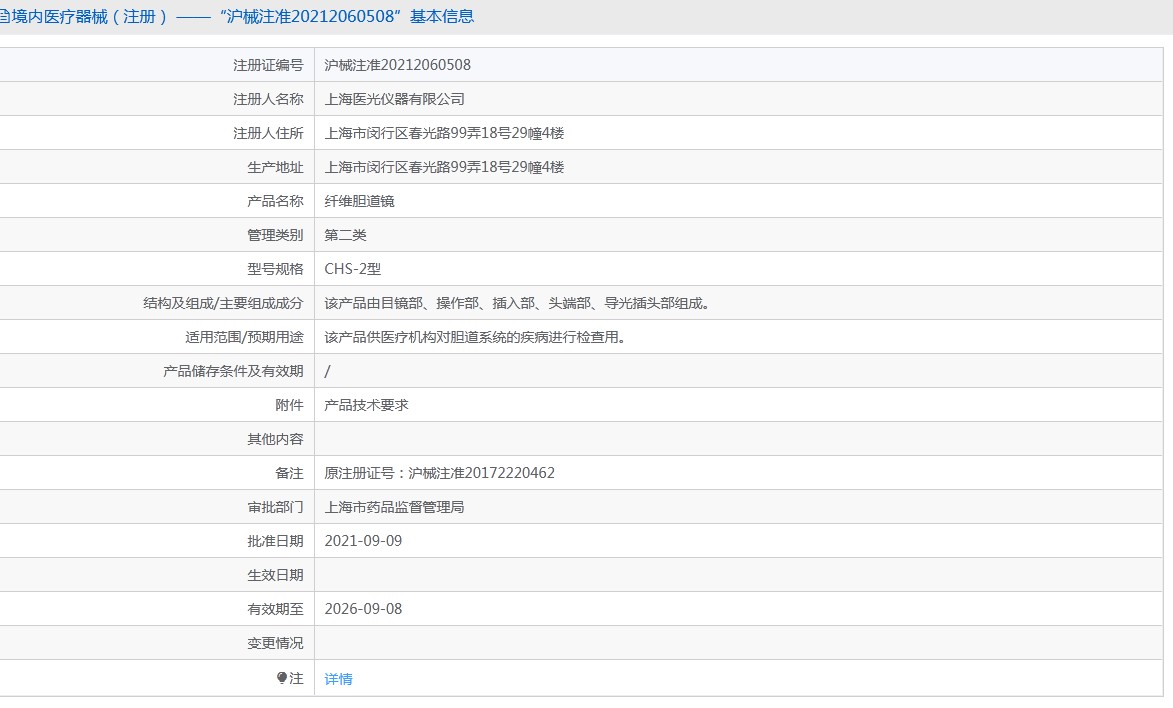Click the 附件 label
The height and width of the screenshot is (708, 1173).
[x=290, y=405]
